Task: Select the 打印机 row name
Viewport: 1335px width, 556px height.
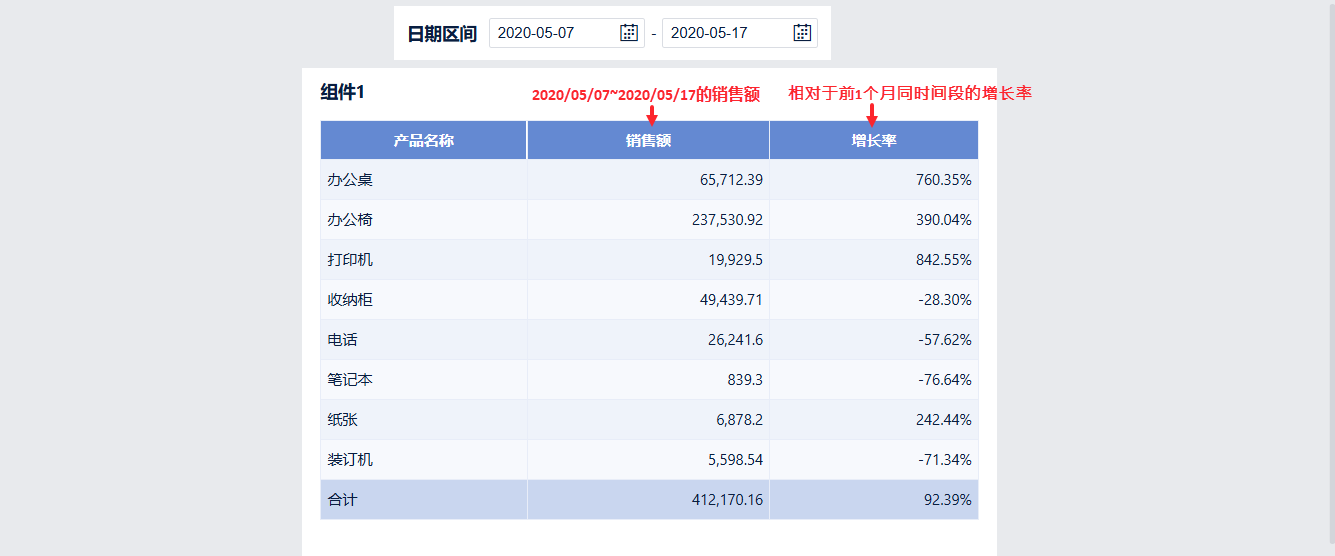Action: pos(350,260)
